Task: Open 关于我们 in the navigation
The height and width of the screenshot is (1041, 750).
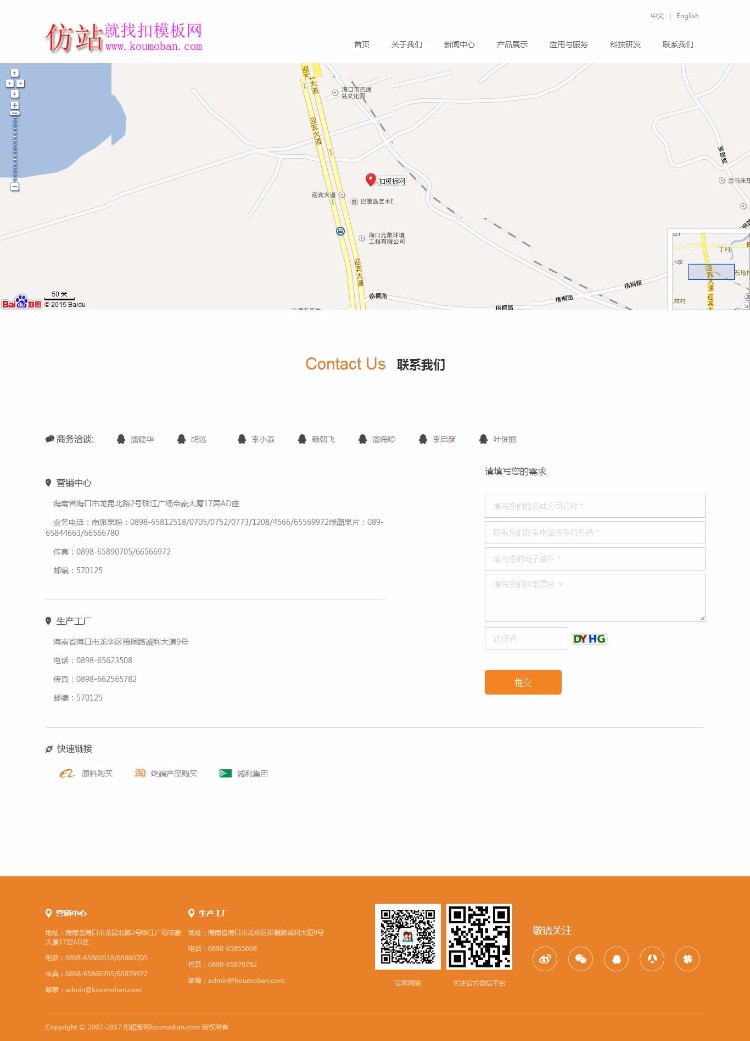Action: point(406,44)
